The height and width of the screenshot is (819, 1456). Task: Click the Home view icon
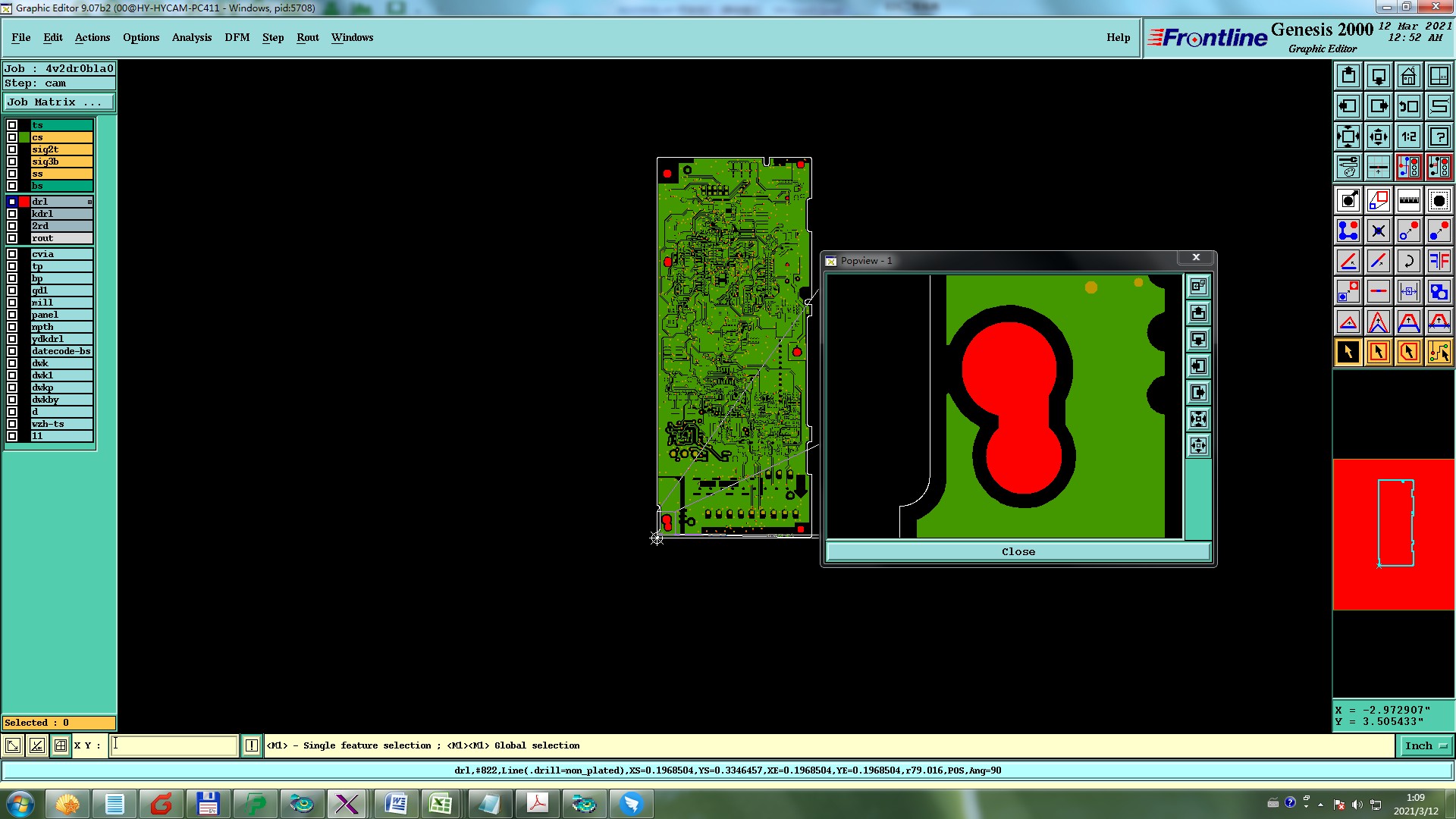(1408, 76)
